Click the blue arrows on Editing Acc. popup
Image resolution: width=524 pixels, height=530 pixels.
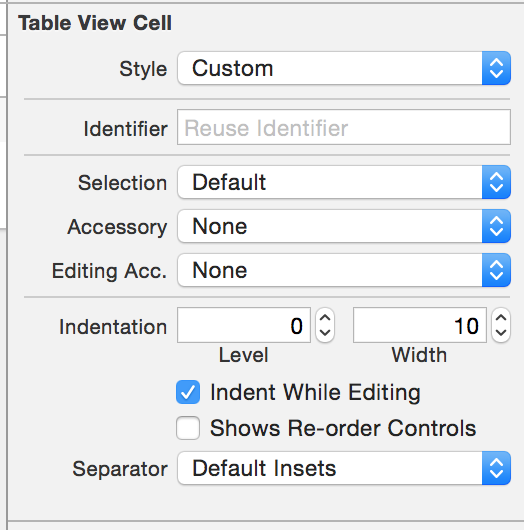pyautogui.click(x=496, y=270)
